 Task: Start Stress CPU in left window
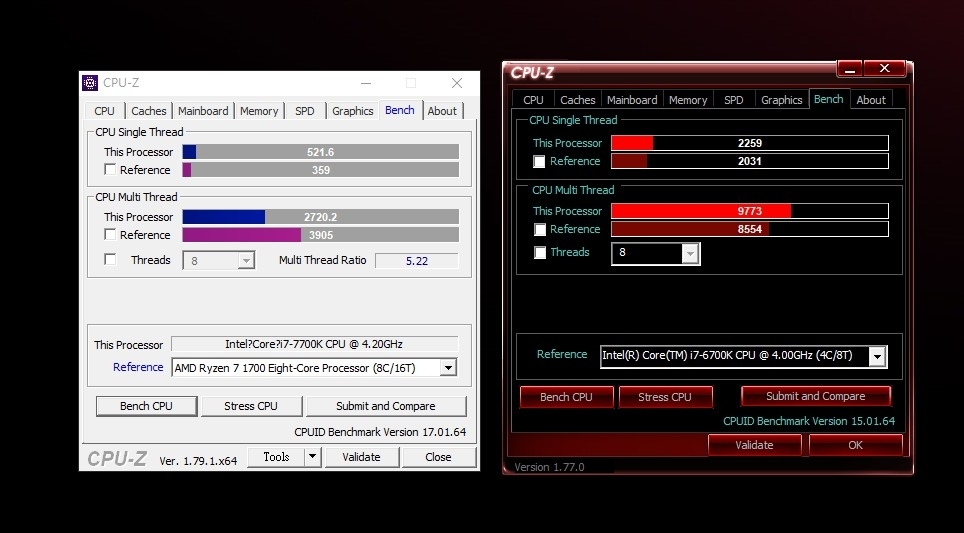tap(251, 406)
